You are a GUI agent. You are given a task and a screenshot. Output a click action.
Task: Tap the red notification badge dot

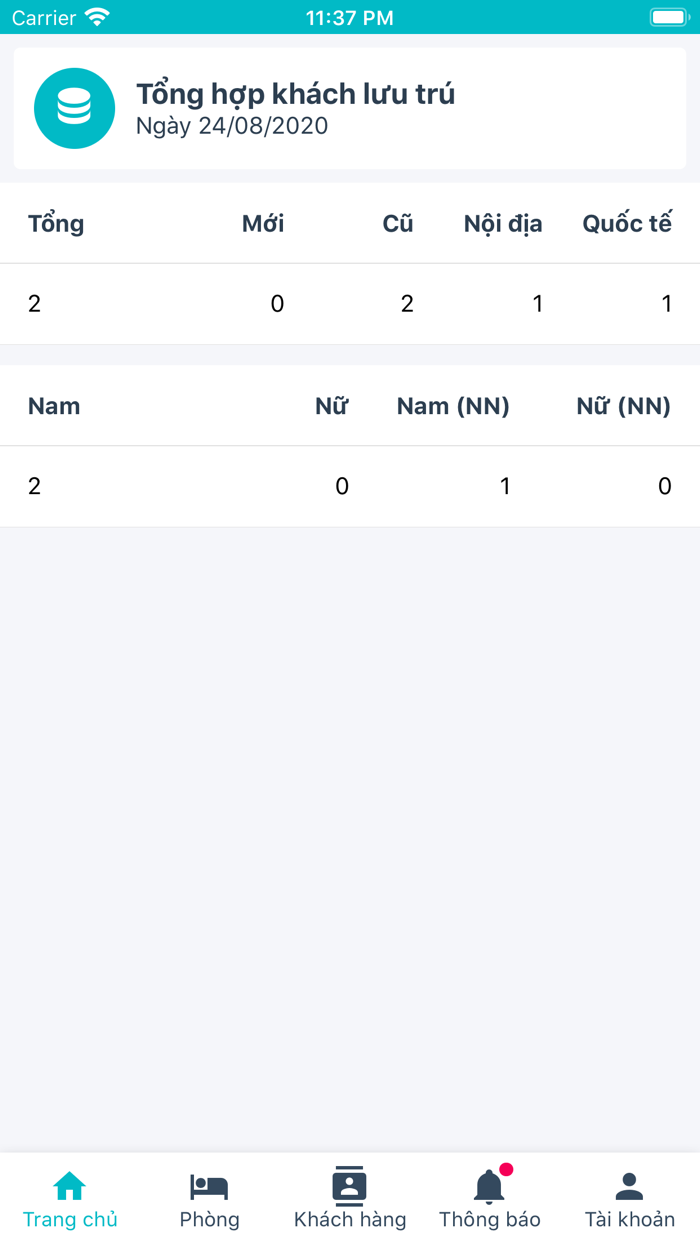(x=506, y=1169)
